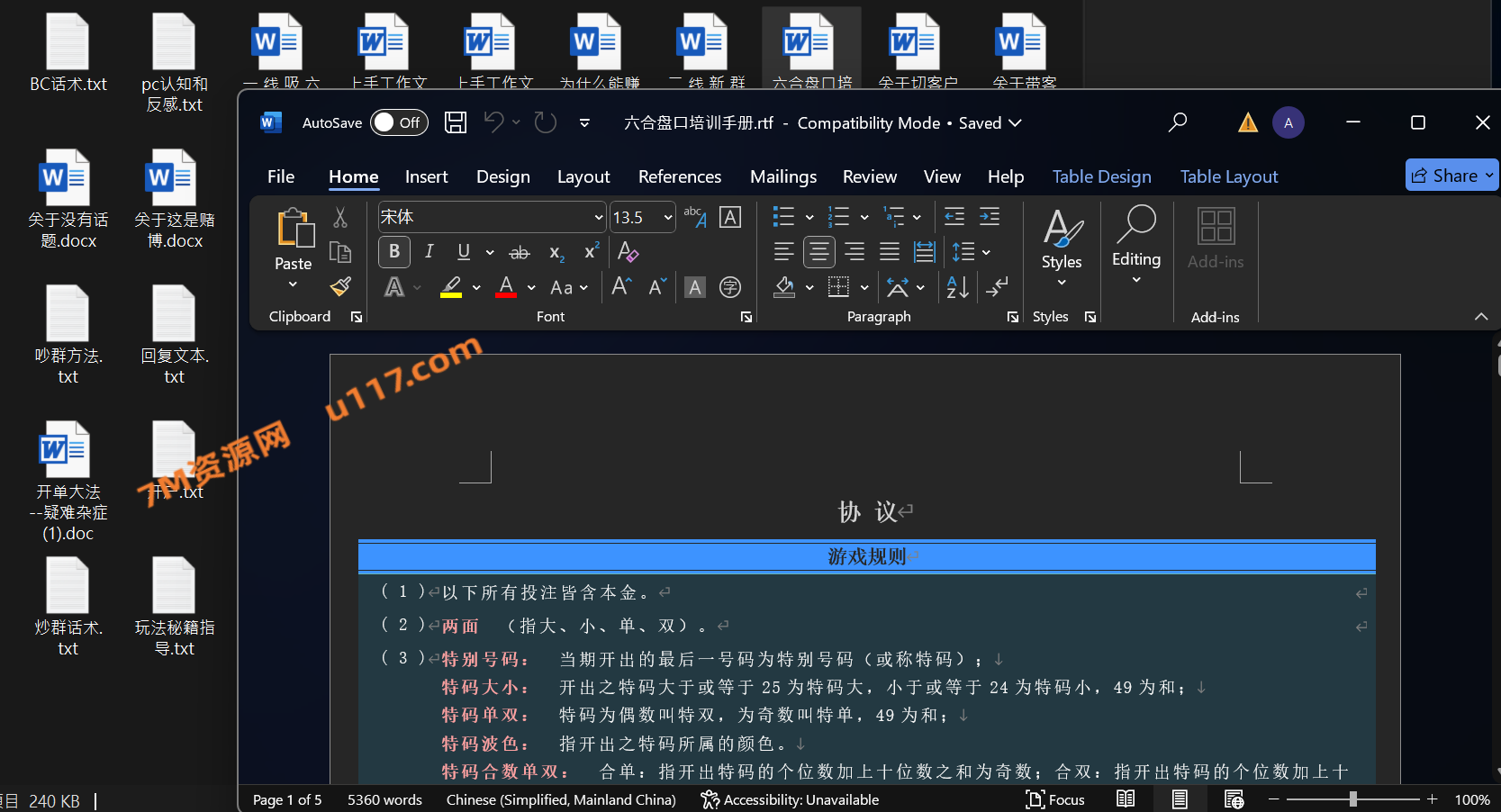
Task: Open the font name dropdown
Action: [599, 217]
